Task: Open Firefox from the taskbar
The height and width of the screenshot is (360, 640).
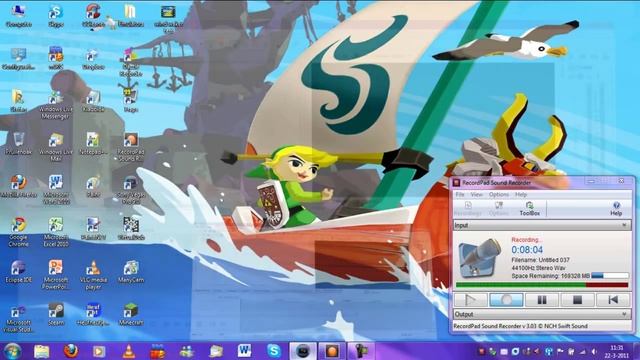Action: (71, 351)
